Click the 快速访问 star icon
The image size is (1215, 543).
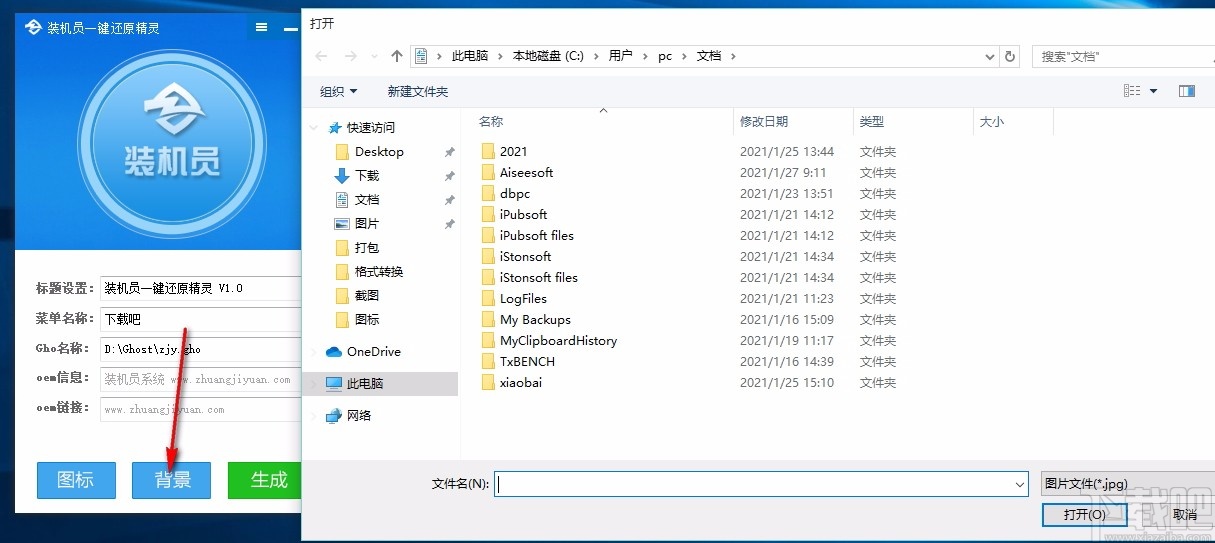coord(334,128)
